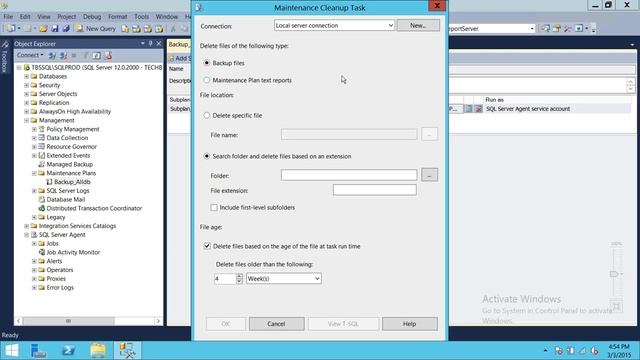Open the Project menu
Image resolution: width=640 pixels, height=360 pixels.
click(x=67, y=17)
